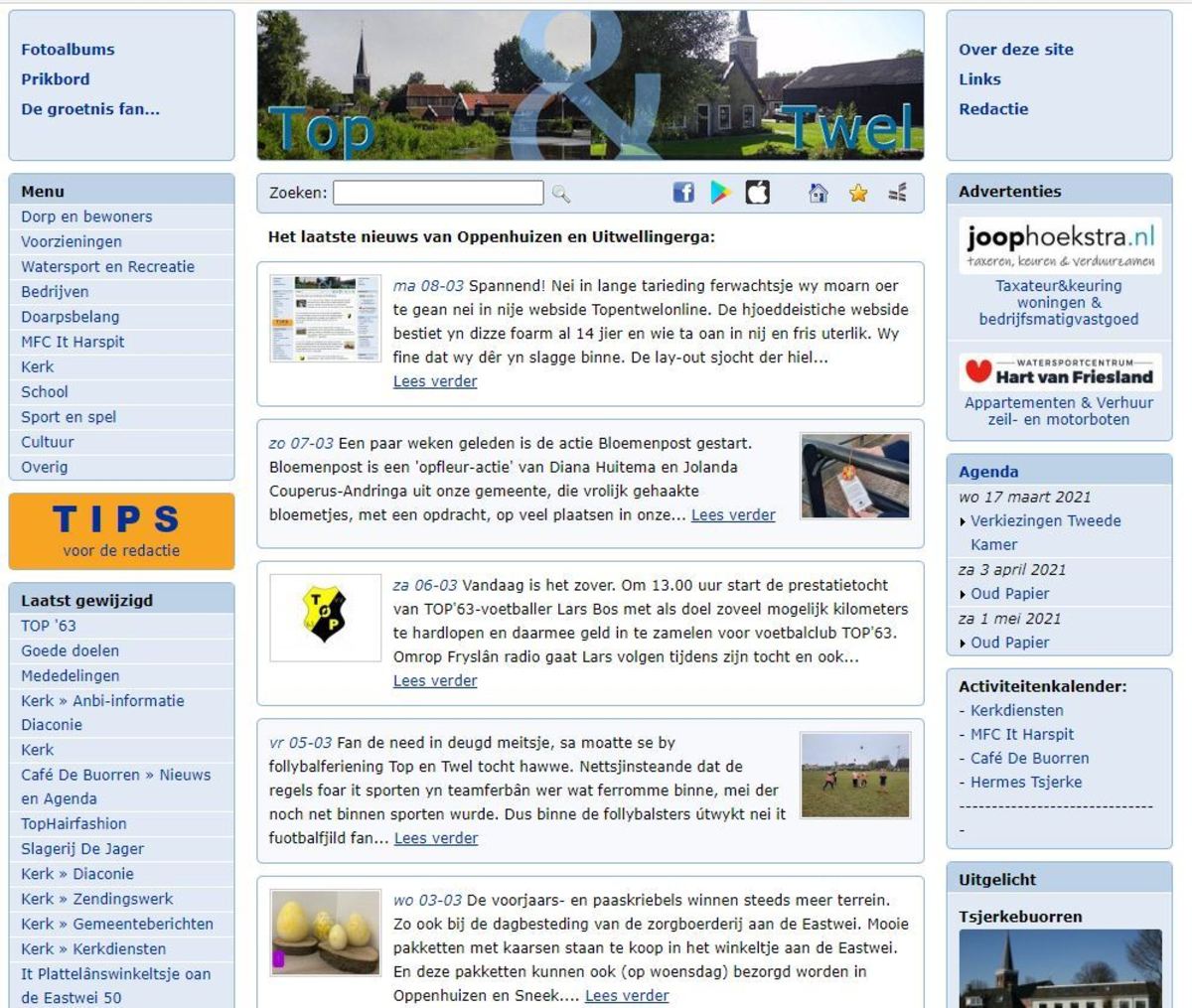This screenshot has height=1008, width=1192.
Task: Open the Google Play store icon
Action: coord(720,193)
